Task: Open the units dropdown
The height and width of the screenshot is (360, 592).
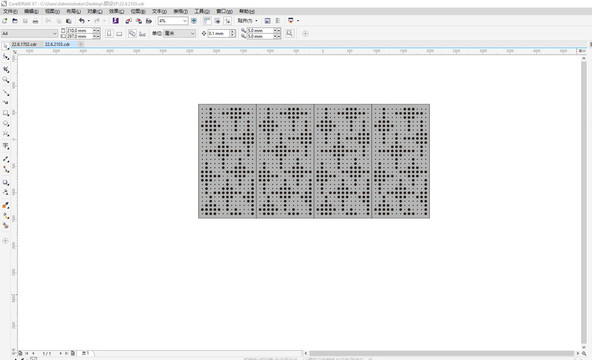Action: (193, 34)
